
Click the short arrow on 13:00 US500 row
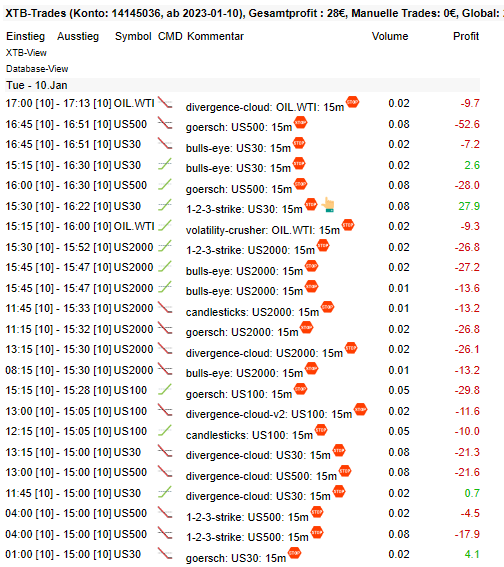(x=165, y=472)
